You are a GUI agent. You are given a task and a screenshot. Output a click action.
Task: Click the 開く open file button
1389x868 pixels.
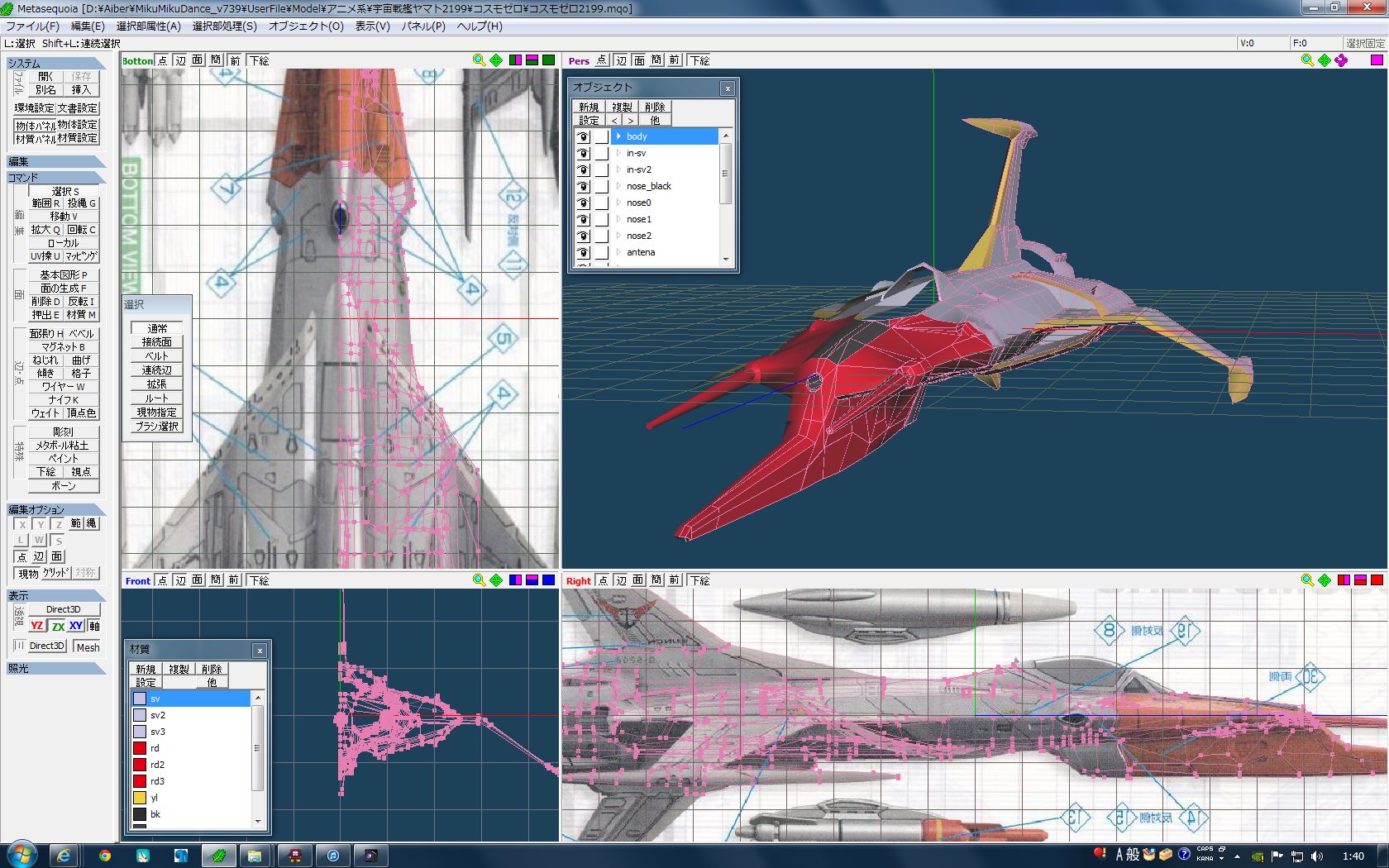(45, 77)
